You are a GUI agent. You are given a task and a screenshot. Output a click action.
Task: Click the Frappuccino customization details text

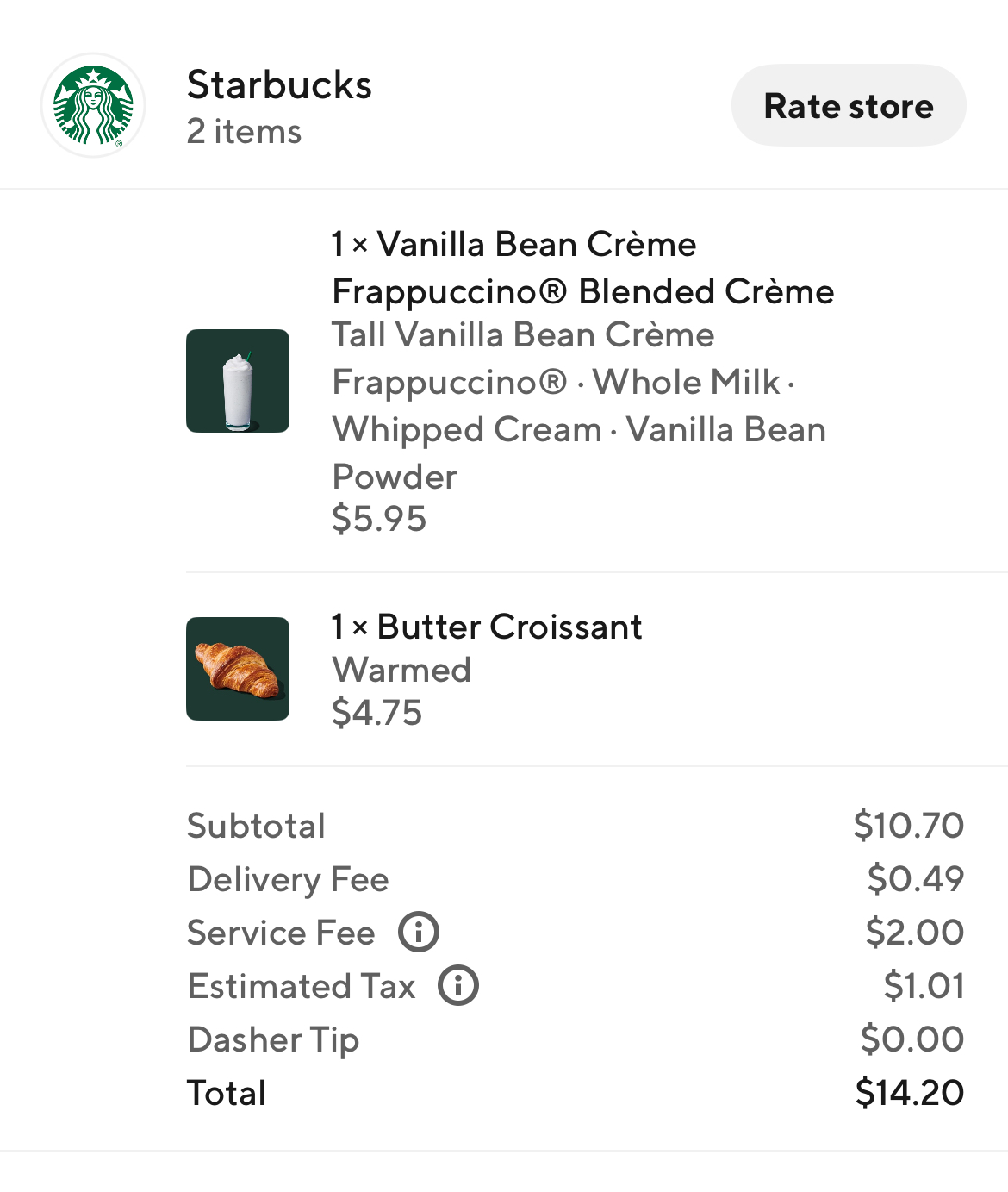point(577,405)
